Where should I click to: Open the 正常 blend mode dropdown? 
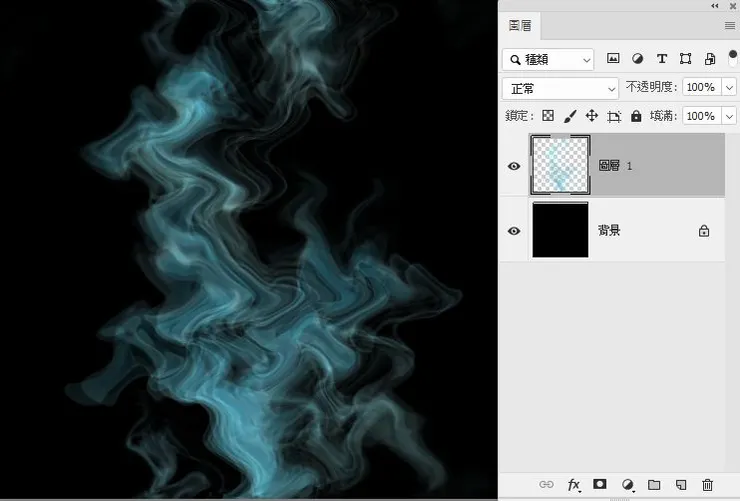pyautogui.click(x=560, y=89)
